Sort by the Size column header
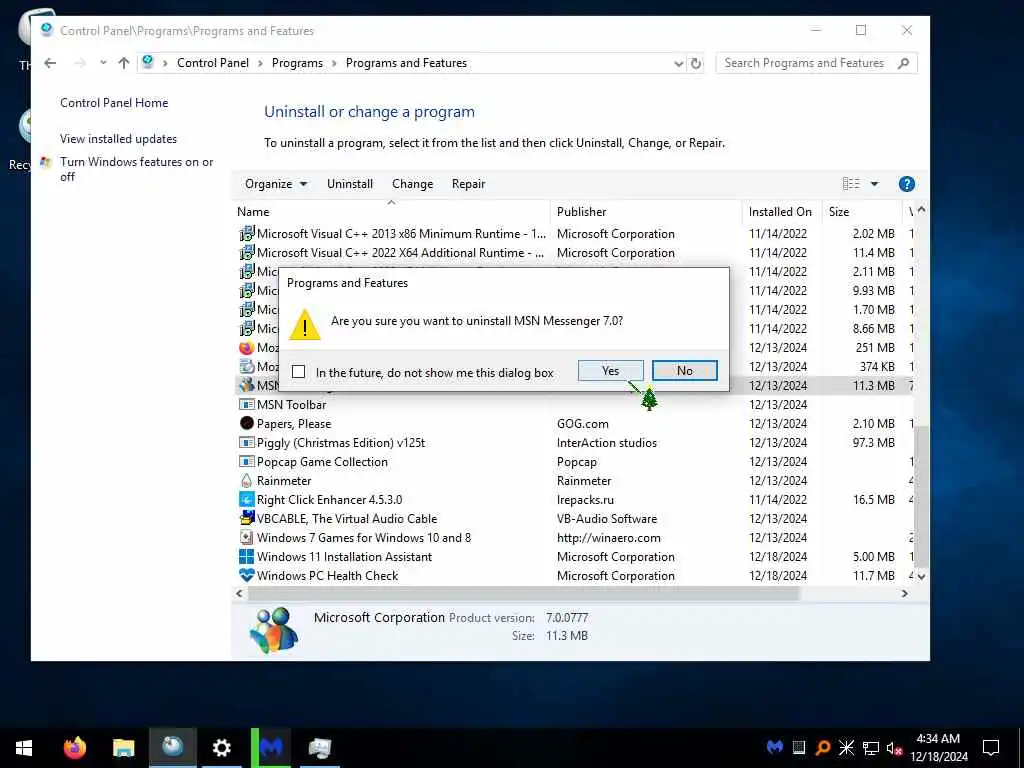Image resolution: width=1024 pixels, height=768 pixels. click(x=861, y=212)
